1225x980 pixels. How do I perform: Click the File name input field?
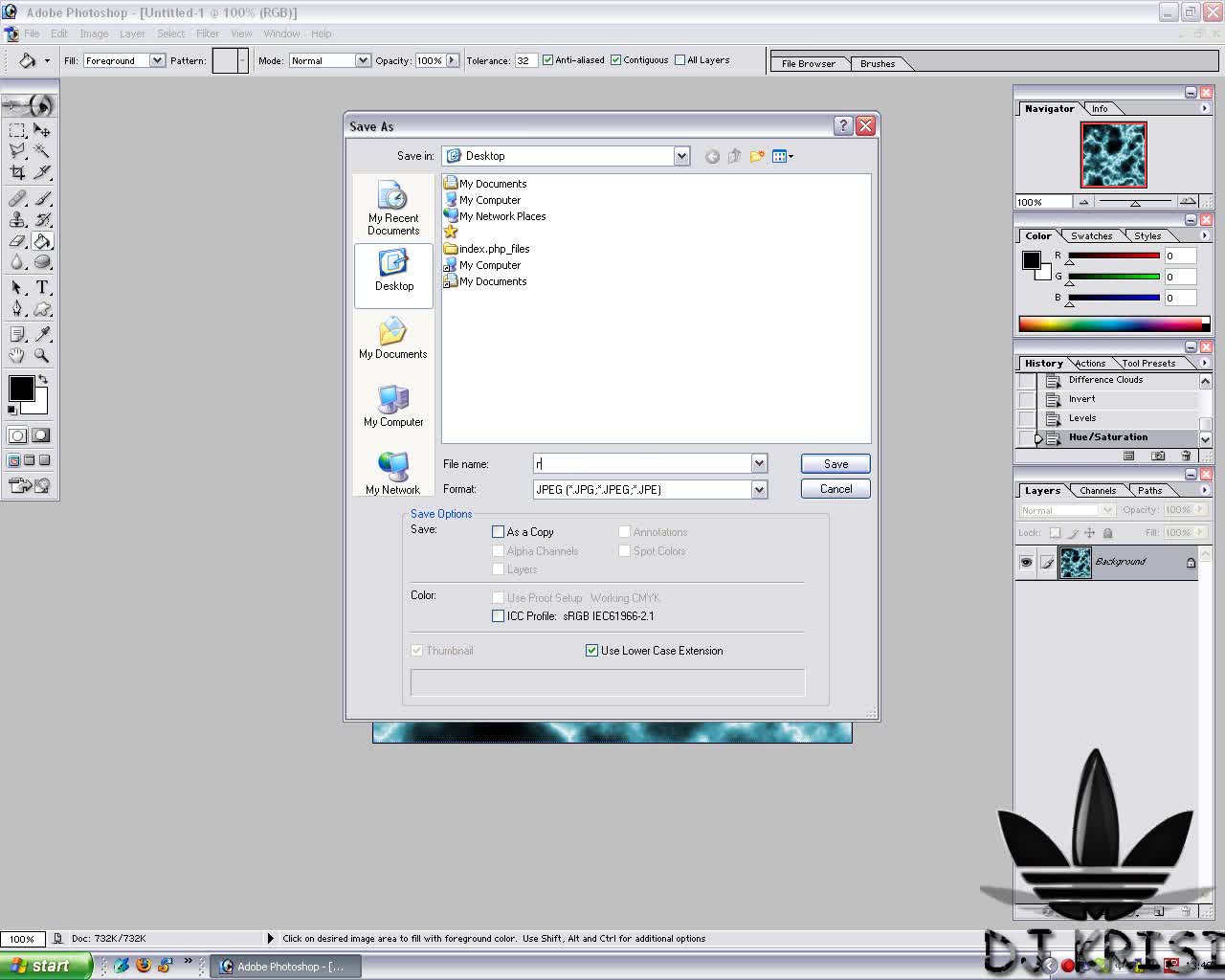(x=642, y=464)
